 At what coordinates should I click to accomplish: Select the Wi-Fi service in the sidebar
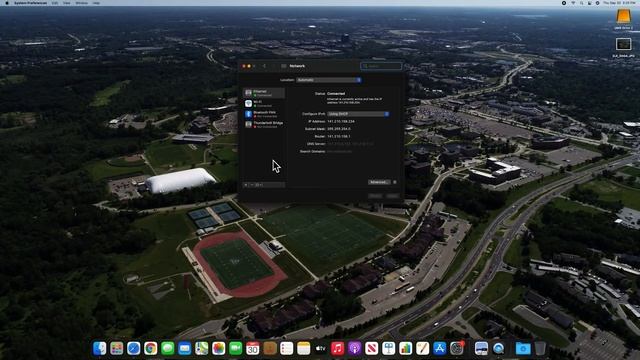264,104
